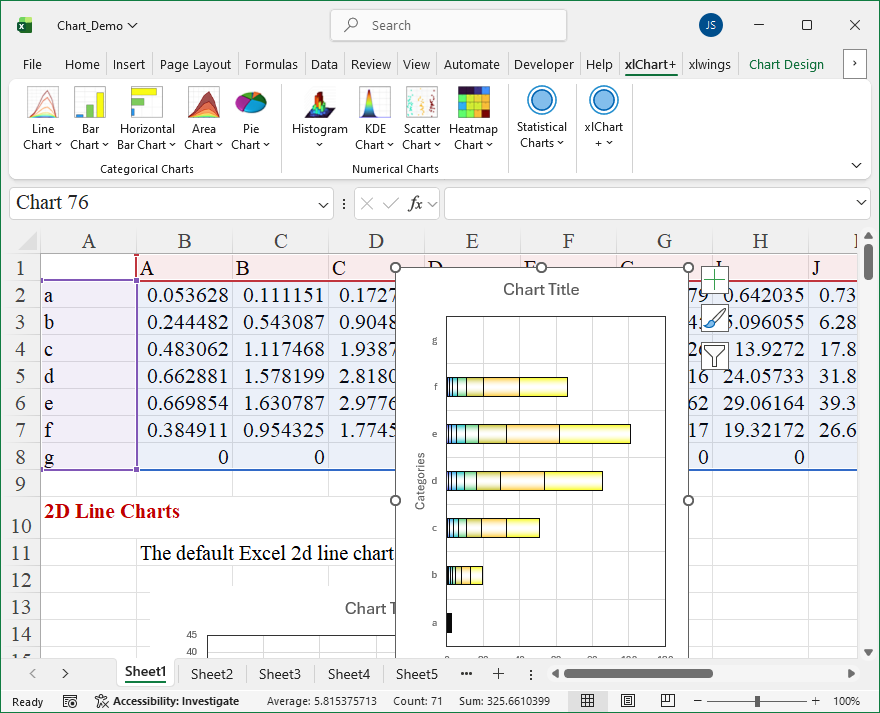Open Chart Filters funnel button
This screenshot has width=880, height=713.
coord(714,355)
